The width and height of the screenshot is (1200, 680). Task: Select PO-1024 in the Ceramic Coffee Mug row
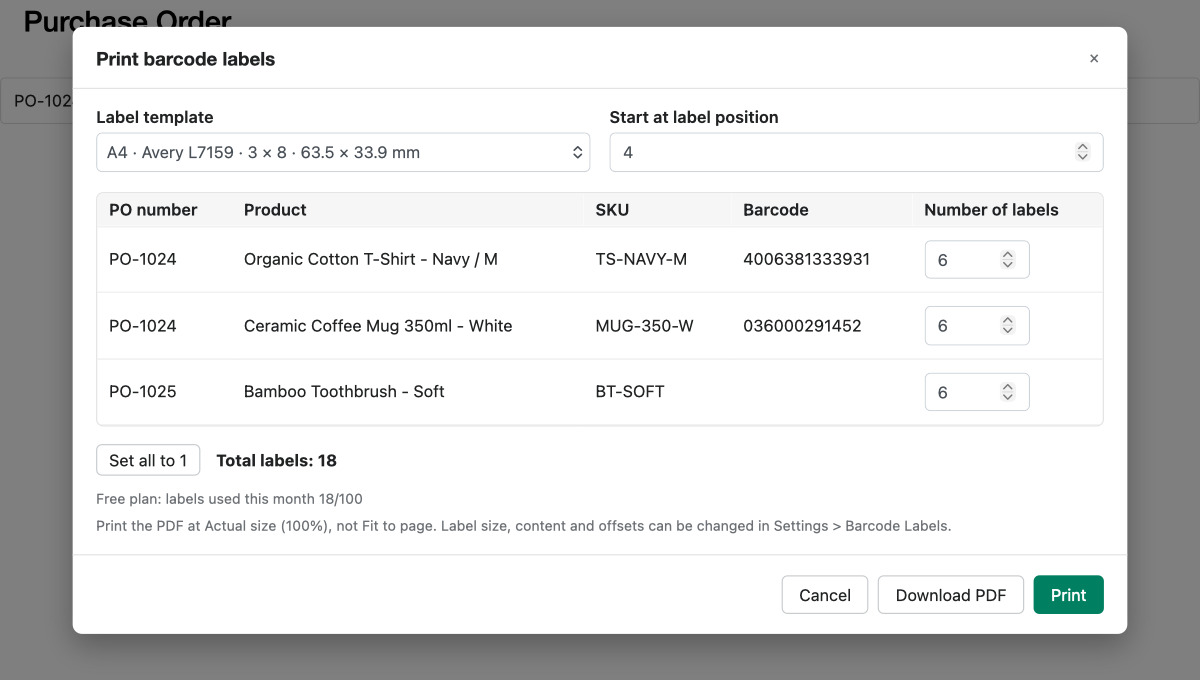point(143,325)
